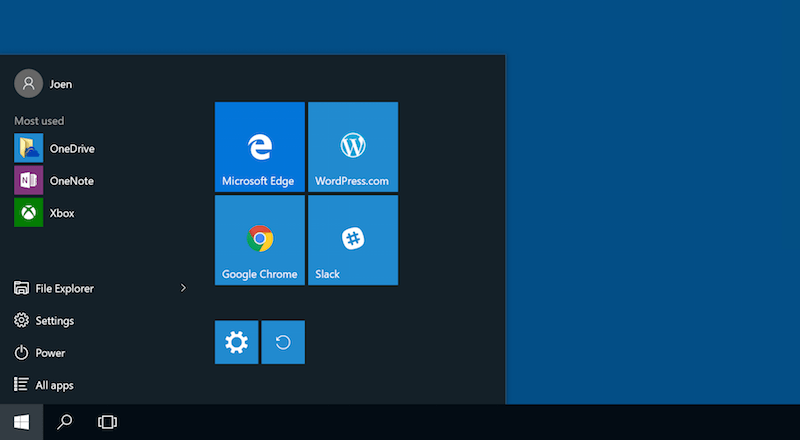Image resolution: width=800 pixels, height=440 pixels.
Task: Open the Microsoft Edge tile
Action: pos(260,147)
